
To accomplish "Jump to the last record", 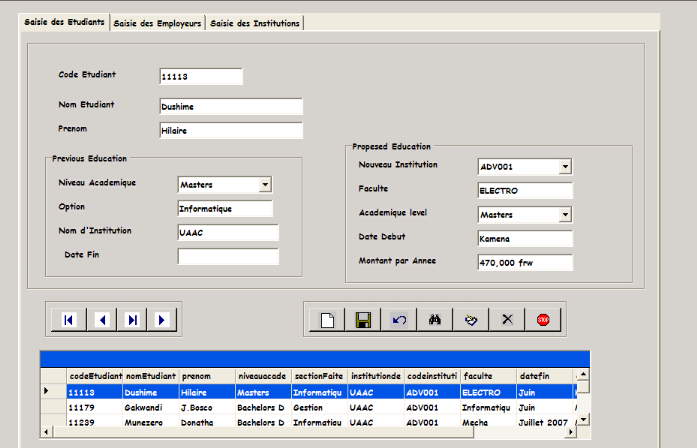I will point(132,320).
